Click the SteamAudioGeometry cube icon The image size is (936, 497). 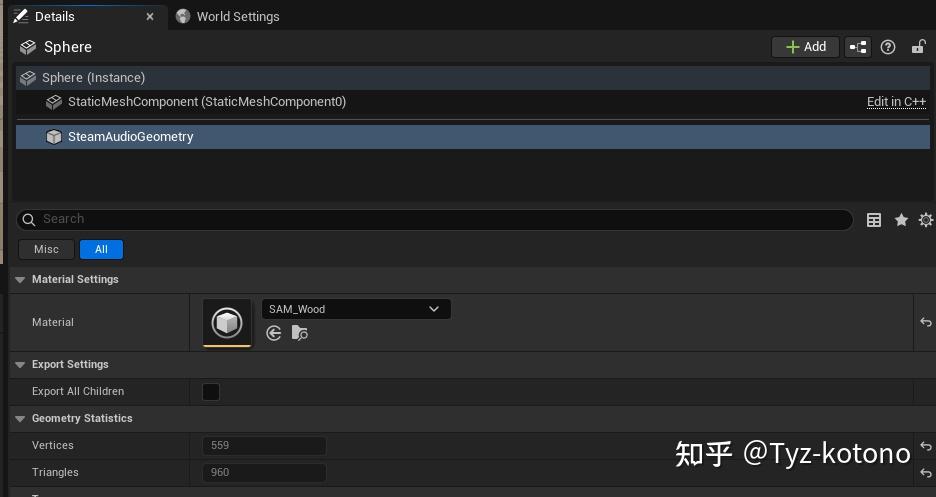(54, 137)
